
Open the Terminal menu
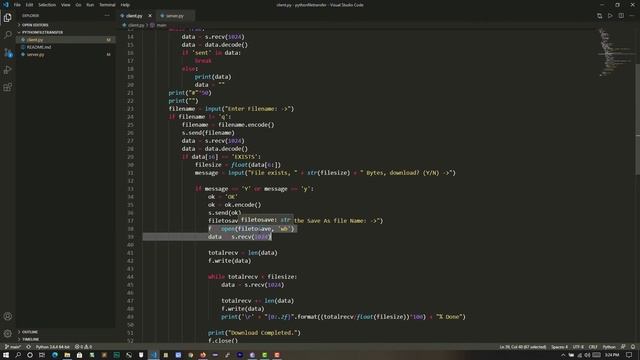[107, 5]
